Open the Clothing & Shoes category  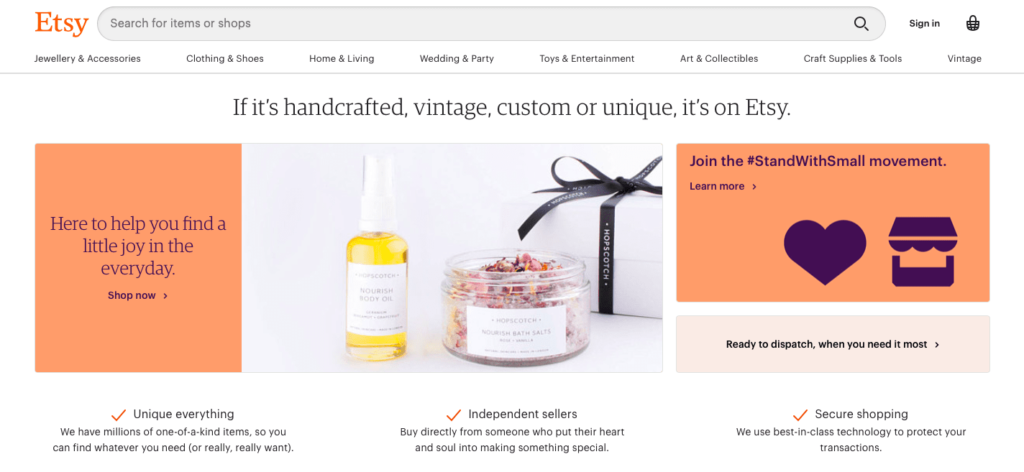[x=225, y=59]
